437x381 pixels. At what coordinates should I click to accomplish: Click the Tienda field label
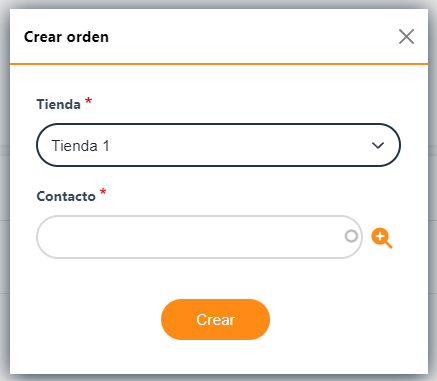pos(58,104)
